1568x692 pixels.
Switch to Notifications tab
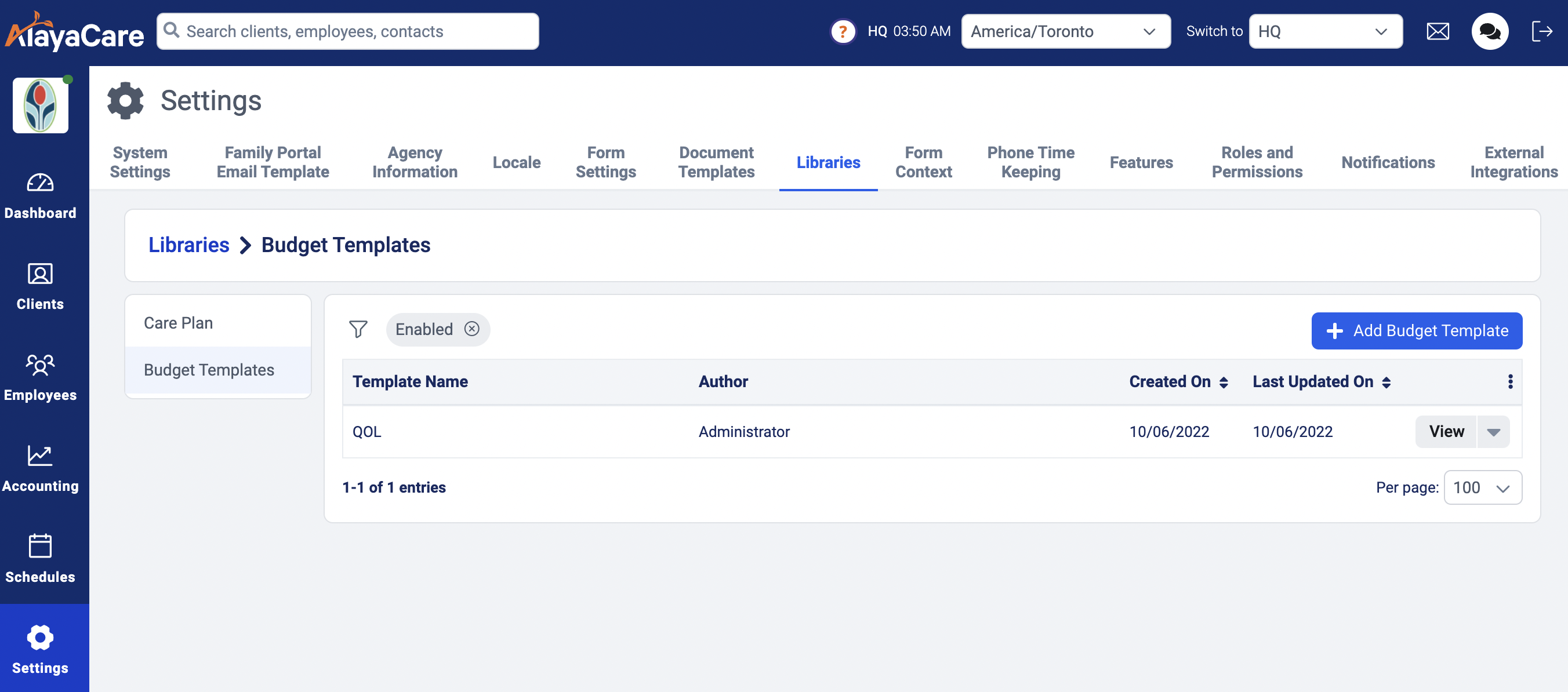1388,162
